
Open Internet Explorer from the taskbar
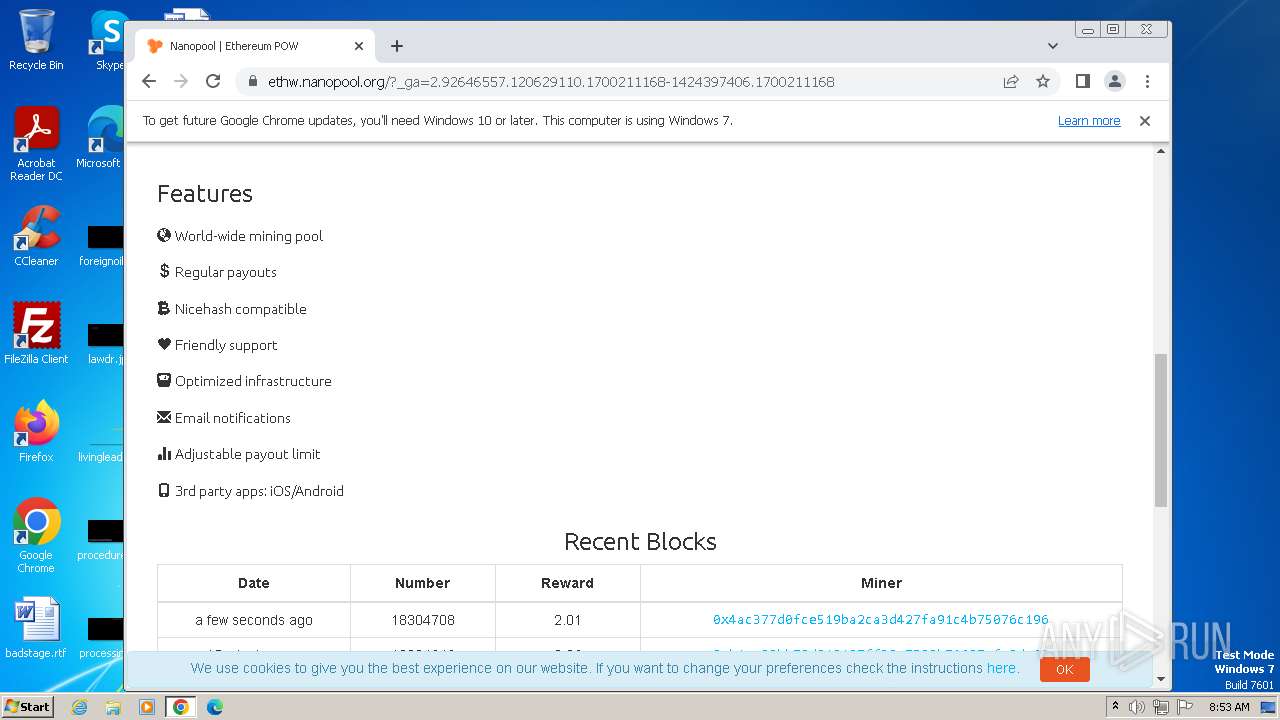(79, 707)
